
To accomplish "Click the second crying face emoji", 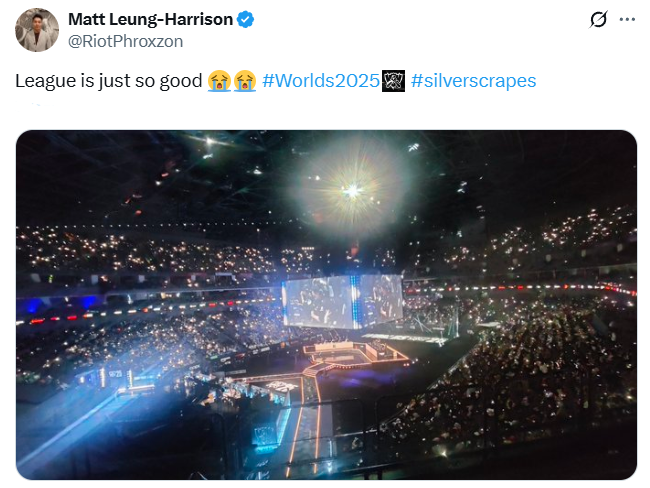I will (245, 81).
